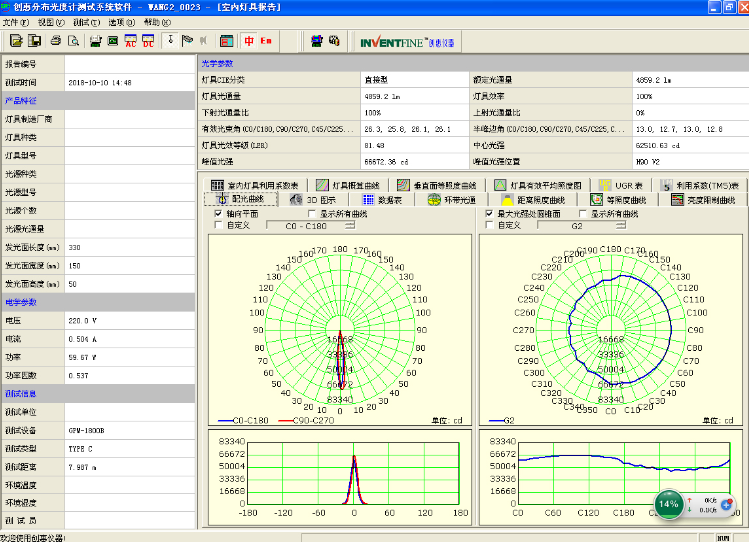Click the 产品特征 section header
This screenshot has width=749, height=542.
click(x=98, y=101)
